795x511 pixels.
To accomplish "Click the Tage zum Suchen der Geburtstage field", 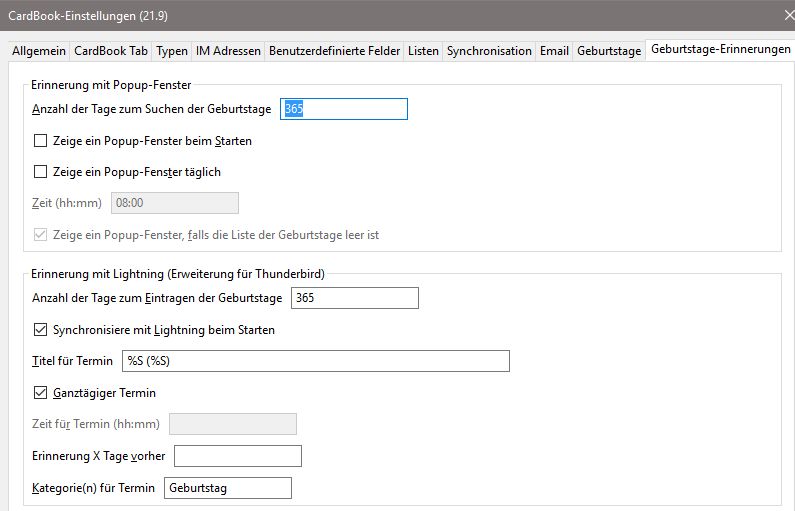I will (344, 109).
